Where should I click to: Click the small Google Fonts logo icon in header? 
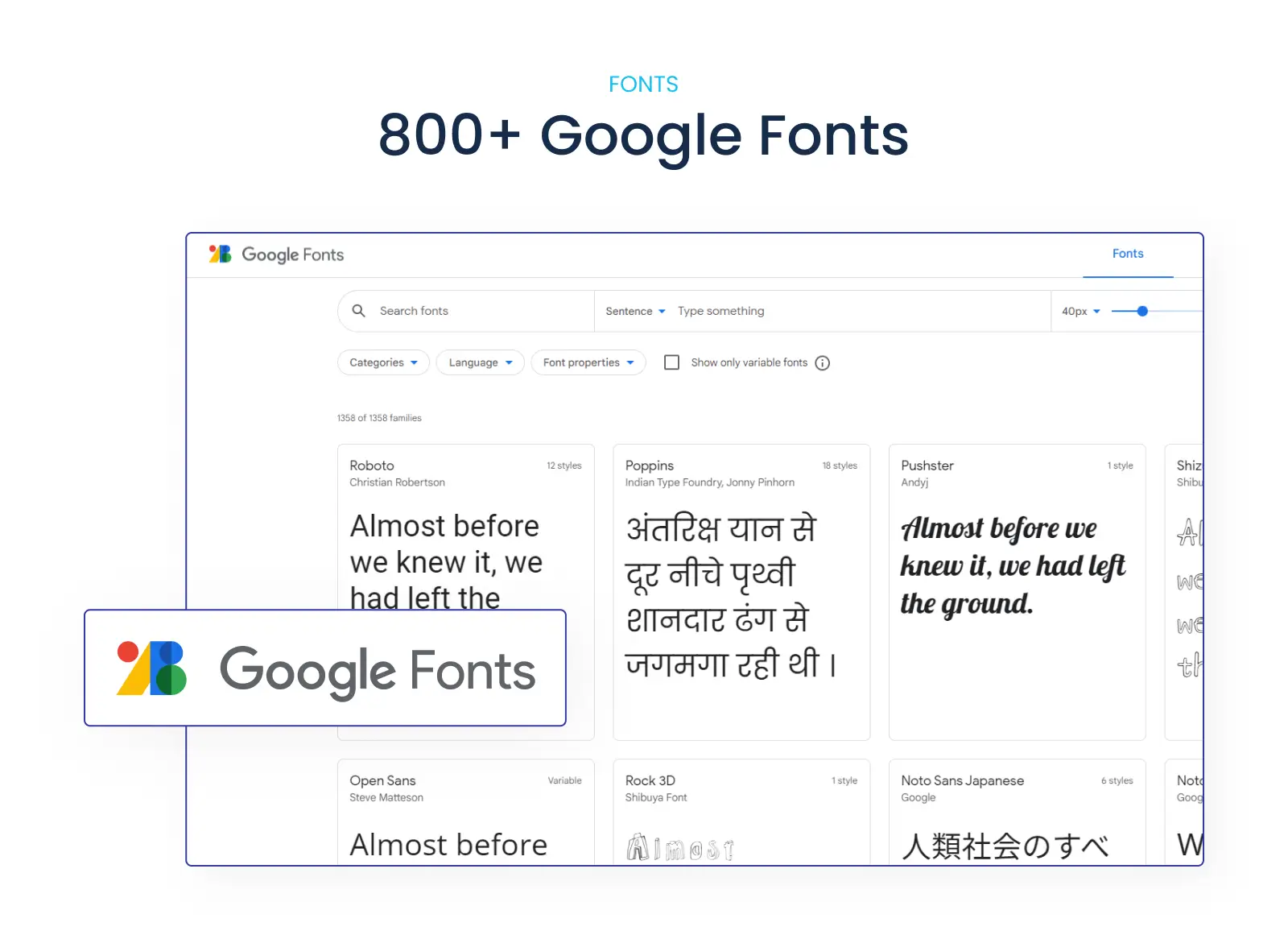click(220, 254)
